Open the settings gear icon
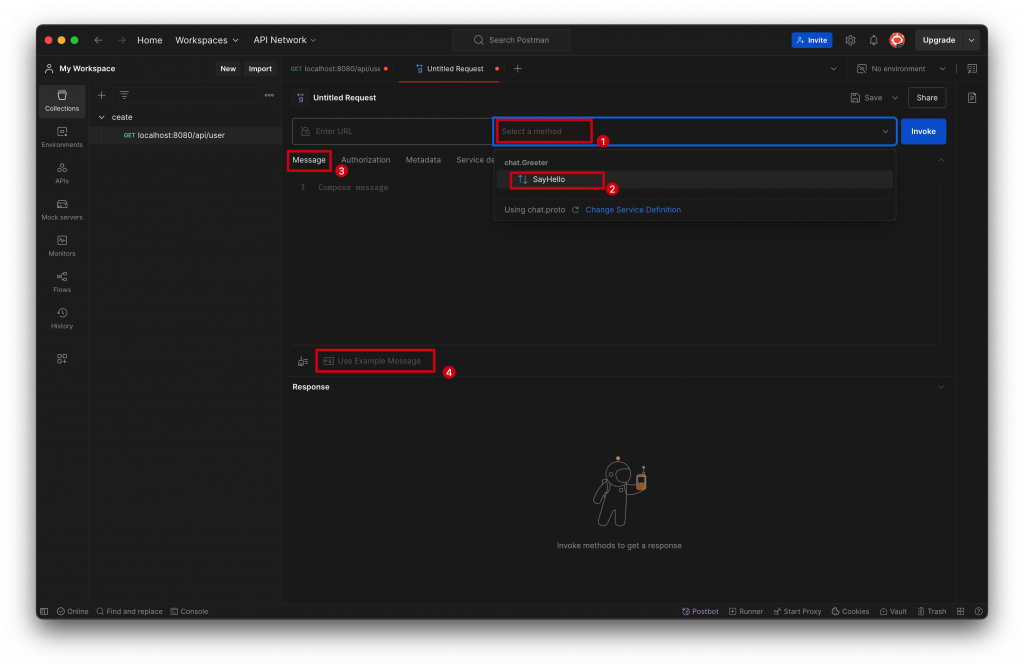The height and width of the screenshot is (667, 1024). (x=850, y=40)
